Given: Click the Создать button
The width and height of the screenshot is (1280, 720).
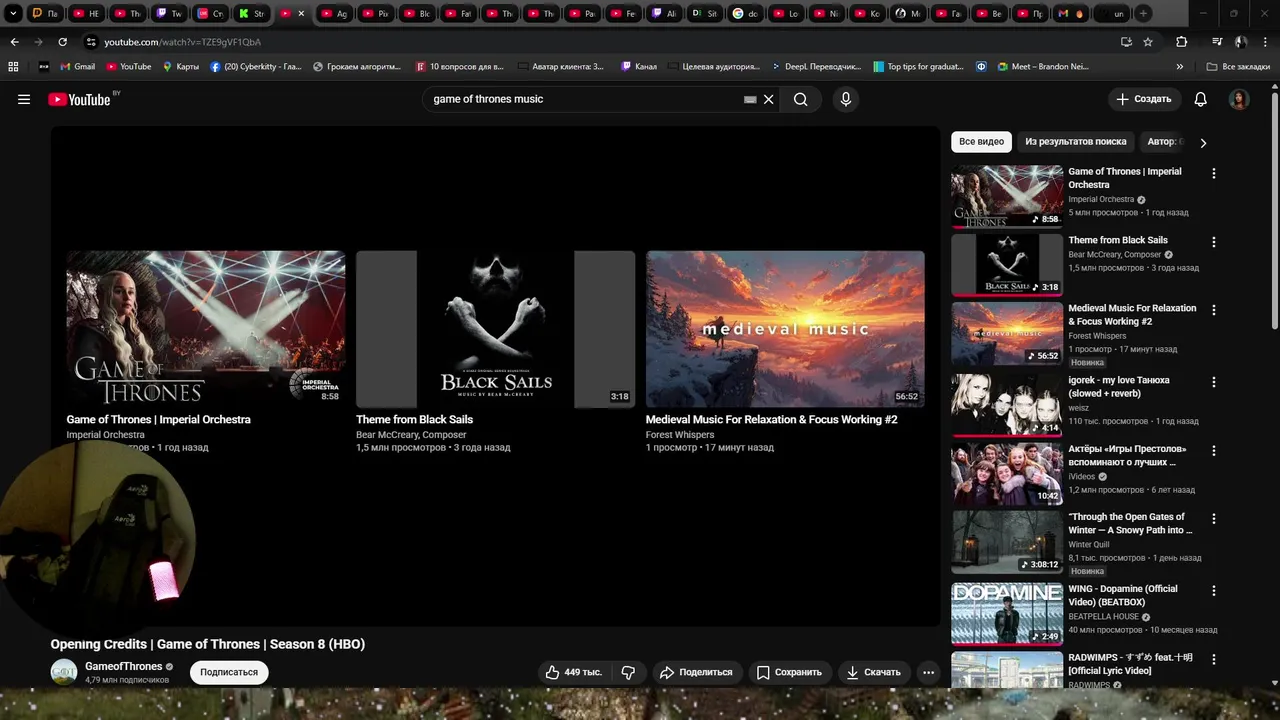Looking at the screenshot, I should pos(1144,99).
